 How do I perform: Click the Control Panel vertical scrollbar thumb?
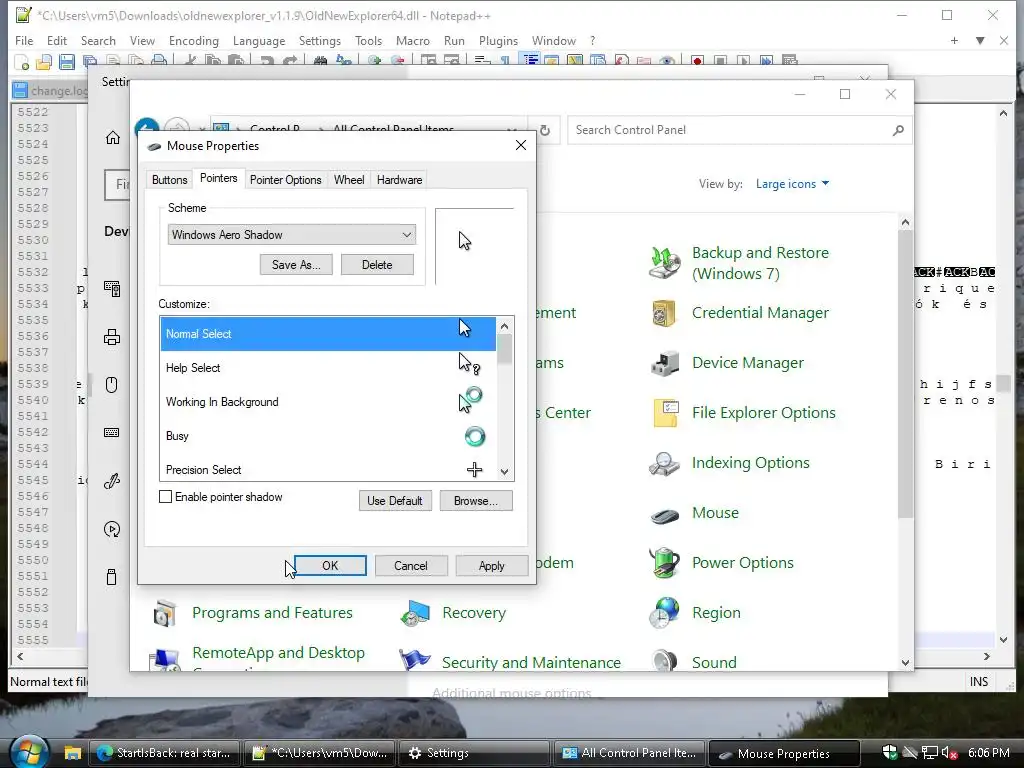pyautogui.click(x=905, y=374)
